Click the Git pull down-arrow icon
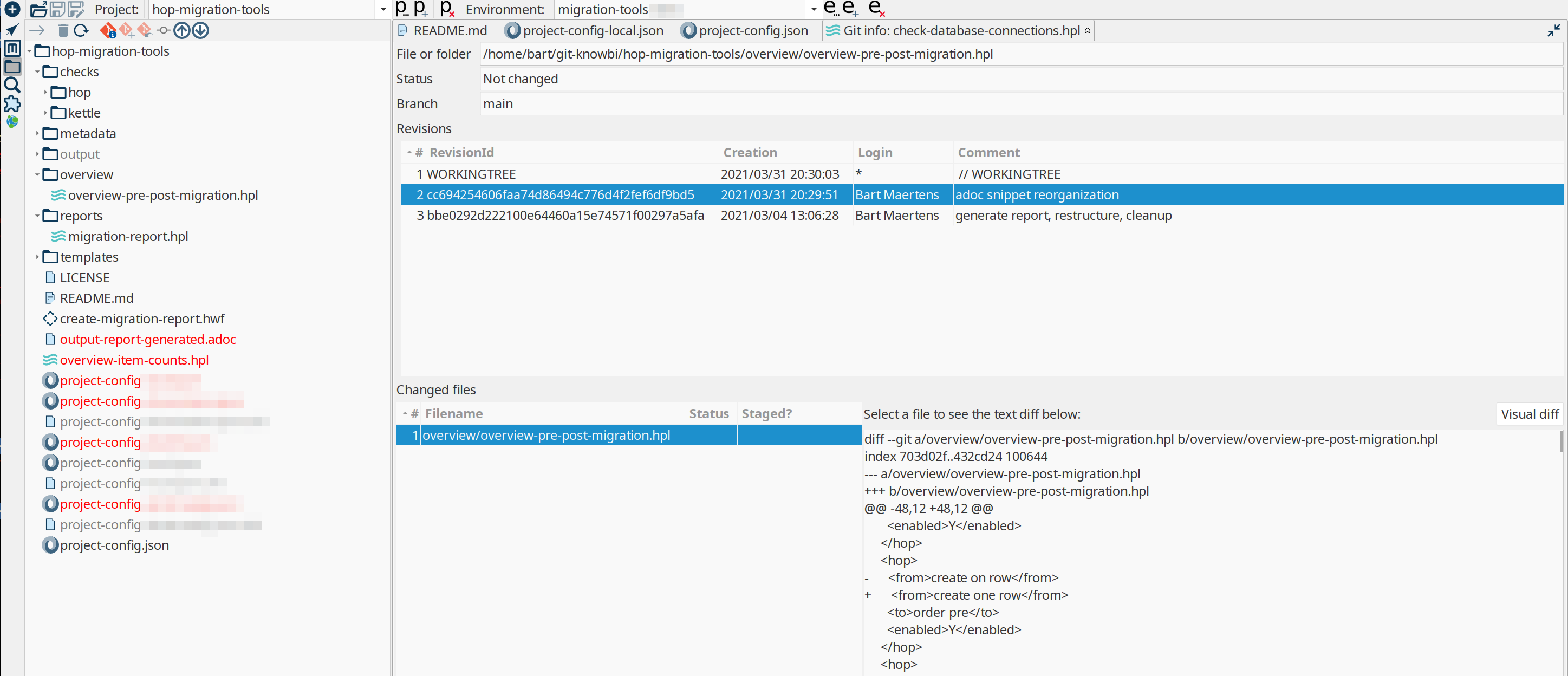Viewport: 1568px width, 676px height. pos(200,30)
